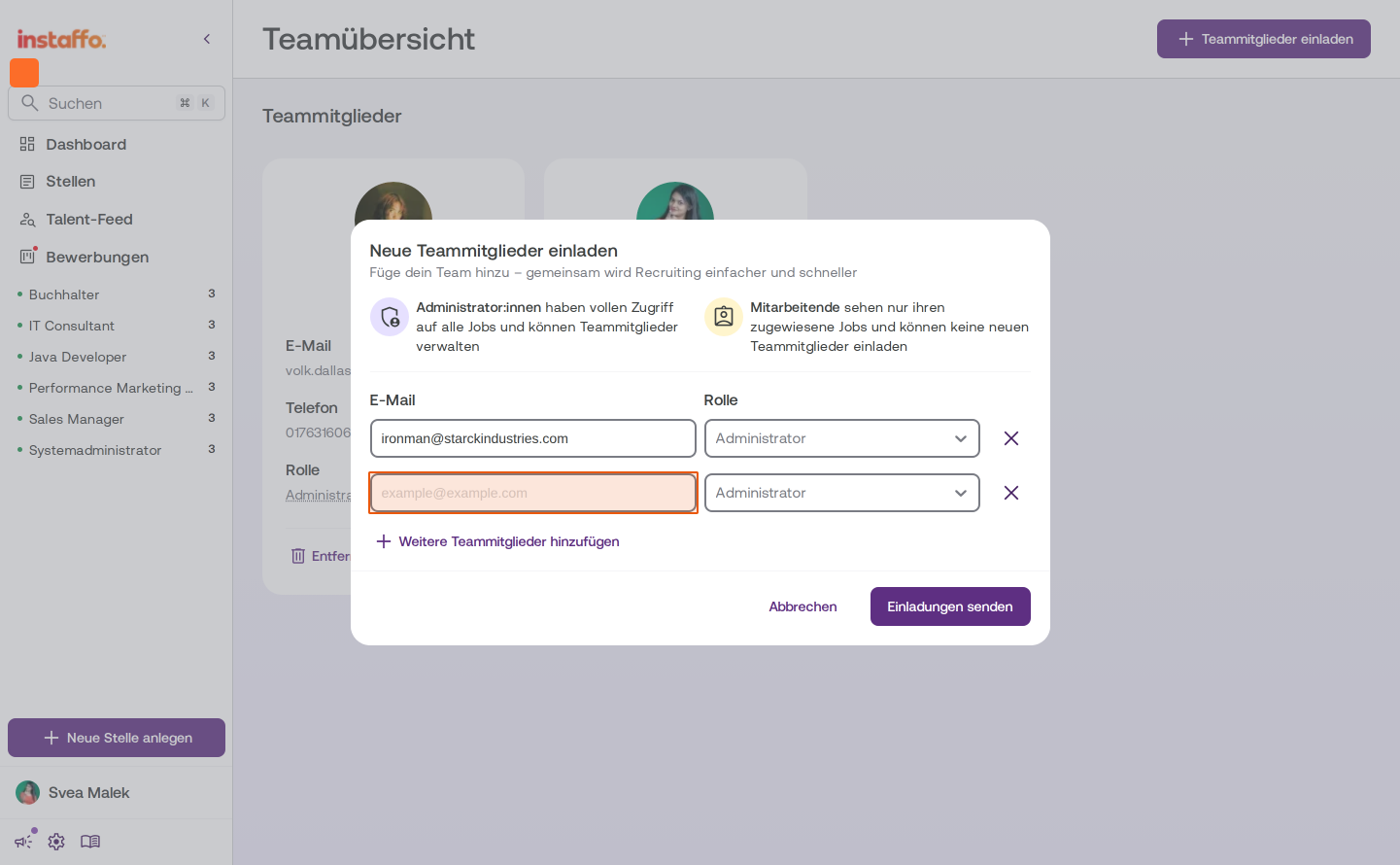Collapse the sidebar with the chevron icon
1400x865 pixels.
click(207, 39)
